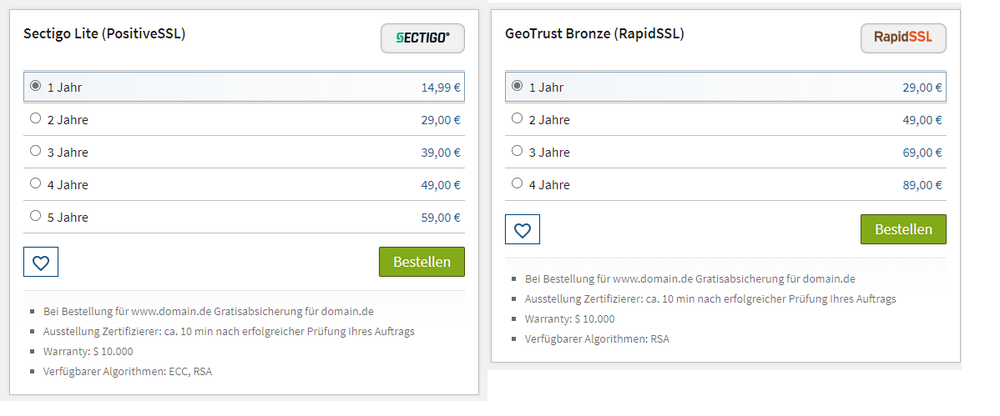Choose 3 Jahre option for Sectigo Lite
The width and height of the screenshot is (1000, 416).
(x=36, y=151)
